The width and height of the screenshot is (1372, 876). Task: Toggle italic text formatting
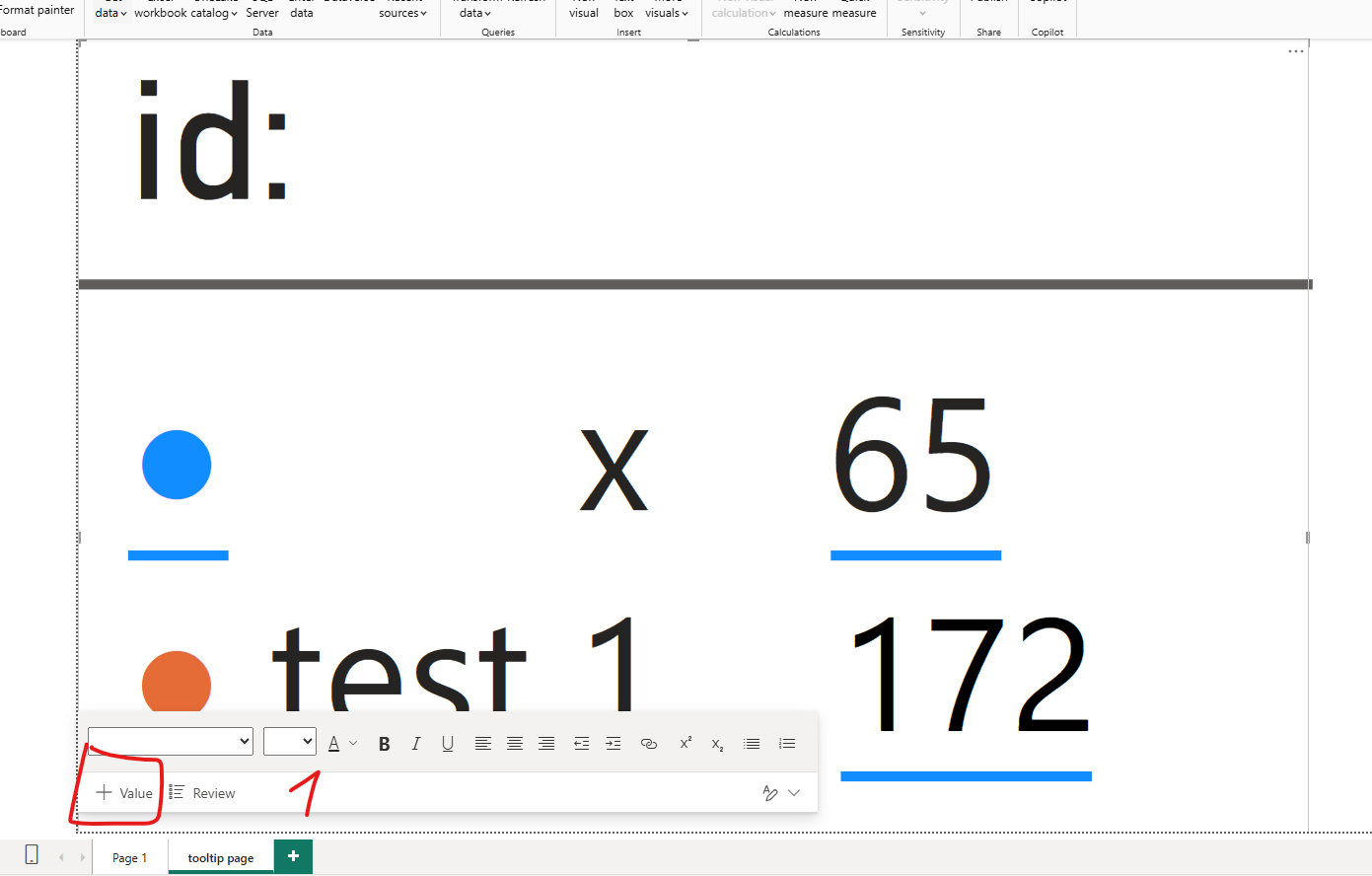tap(416, 744)
